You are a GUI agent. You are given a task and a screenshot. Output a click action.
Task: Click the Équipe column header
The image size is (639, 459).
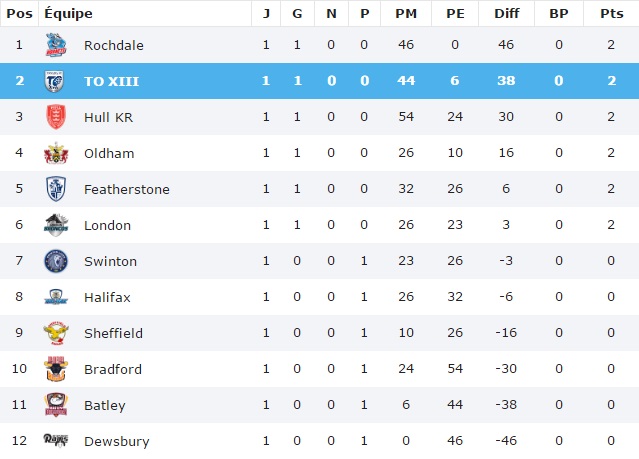pyautogui.click(x=69, y=13)
